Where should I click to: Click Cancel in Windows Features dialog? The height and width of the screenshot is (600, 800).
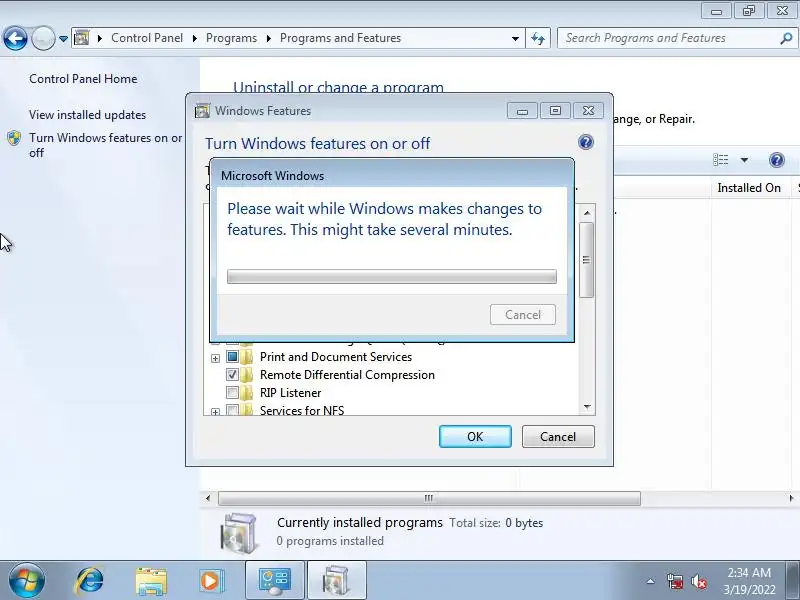click(x=558, y=437)
